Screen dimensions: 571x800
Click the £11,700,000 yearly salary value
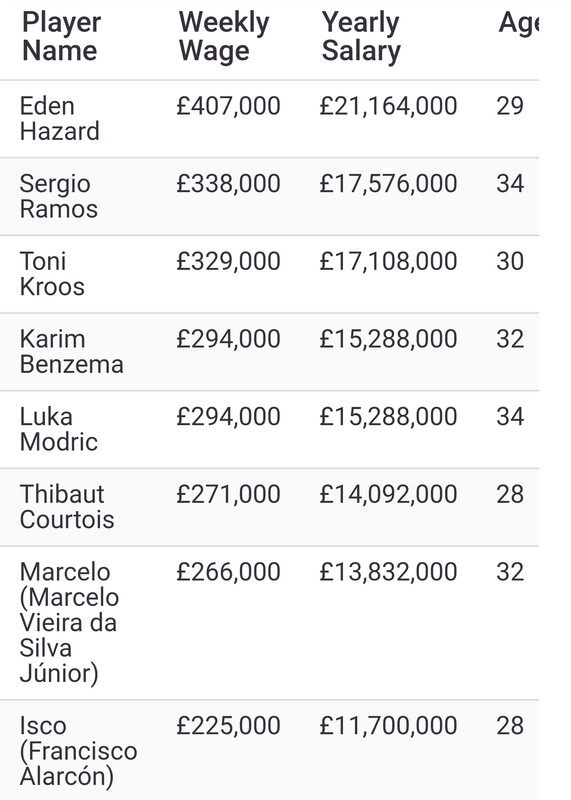point(388,726)
